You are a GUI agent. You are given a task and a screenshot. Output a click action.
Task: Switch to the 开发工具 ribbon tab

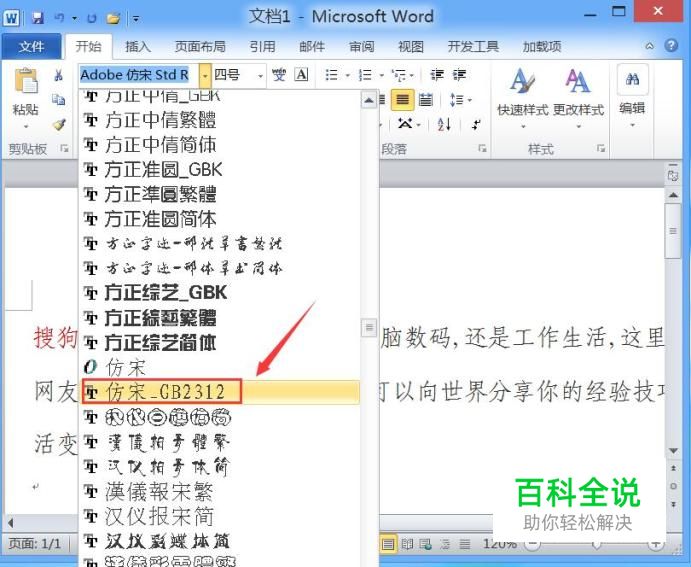(473, 46)
